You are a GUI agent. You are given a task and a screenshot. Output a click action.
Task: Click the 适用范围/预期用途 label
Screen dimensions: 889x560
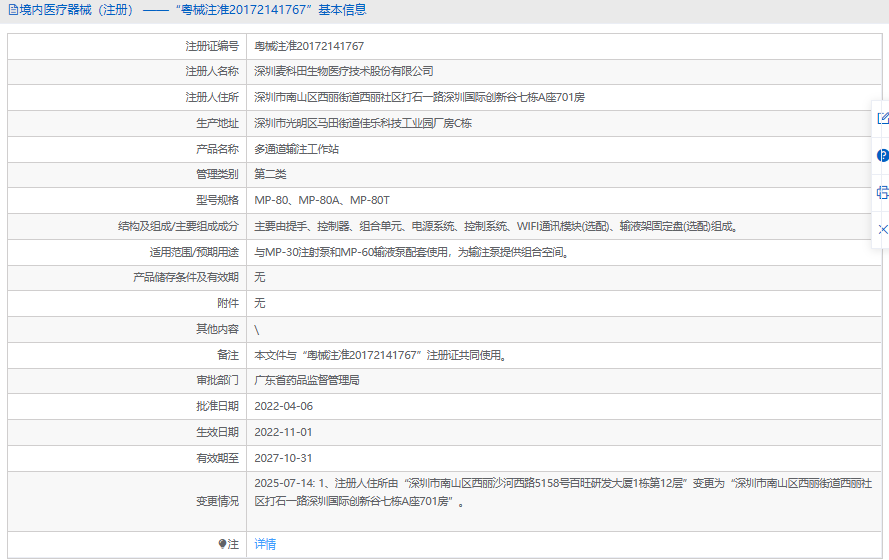point(194,252)
